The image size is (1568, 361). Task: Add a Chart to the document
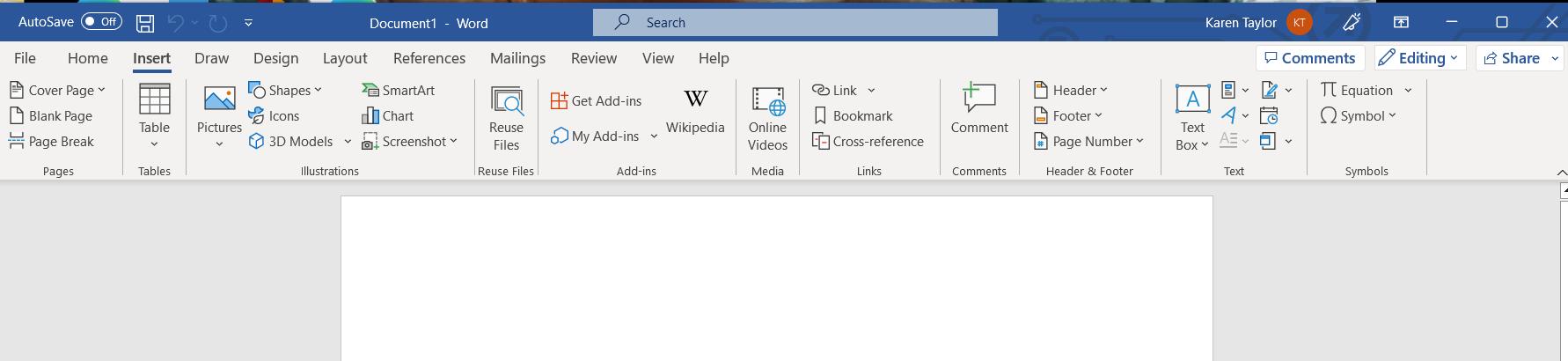pyautogui.click(x=387, y=115)
